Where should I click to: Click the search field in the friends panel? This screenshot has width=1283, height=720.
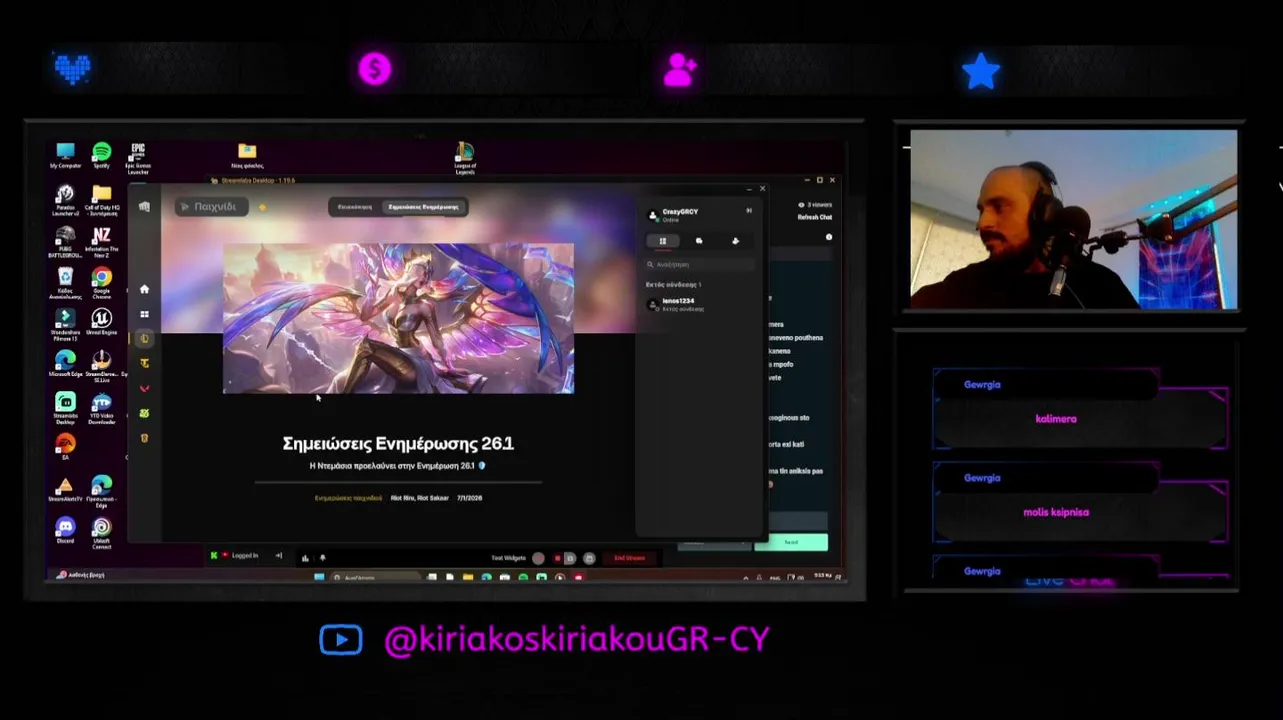click(699, 264)
